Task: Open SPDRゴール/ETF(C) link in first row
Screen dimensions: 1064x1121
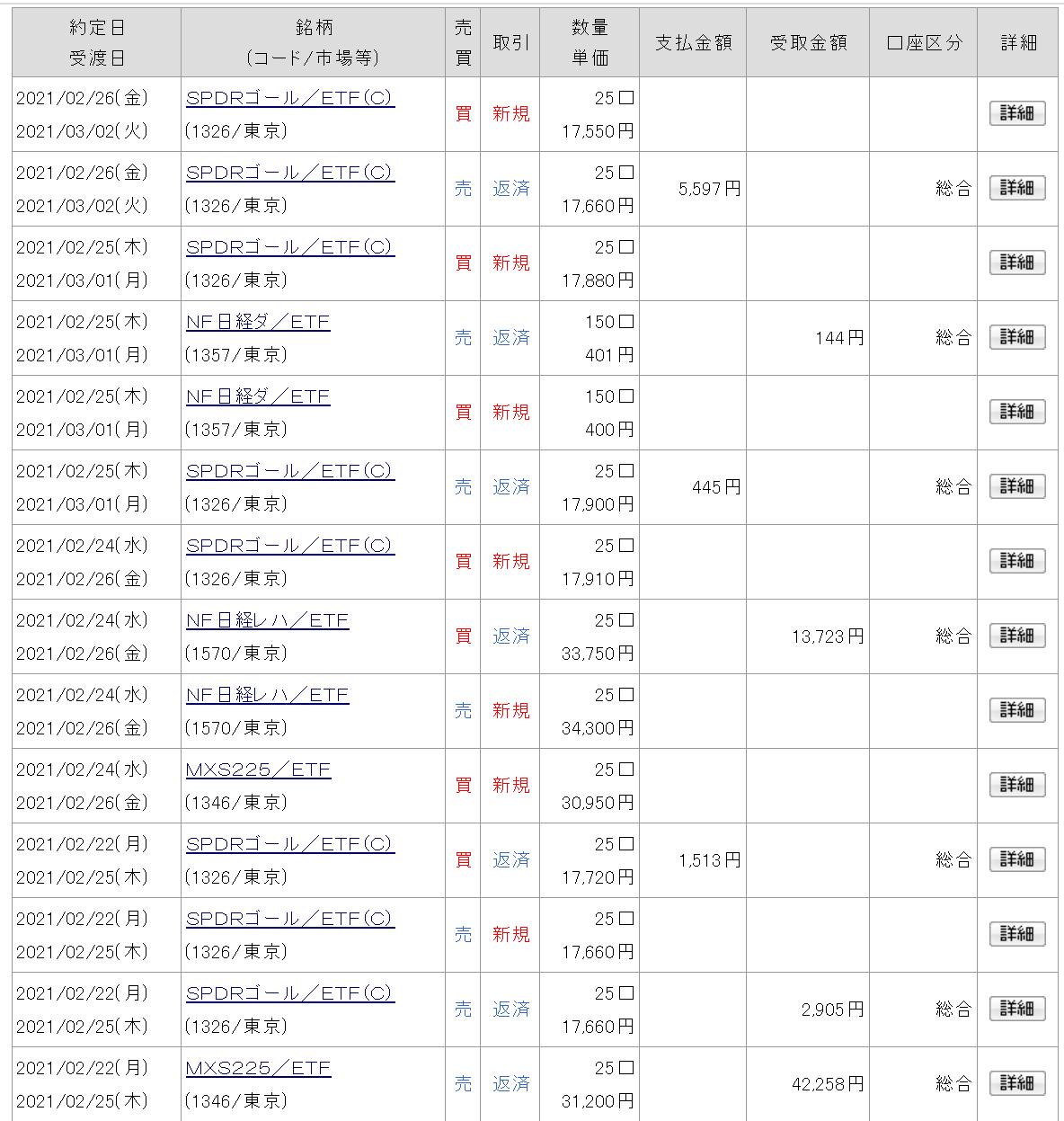Action: (x=289, y=98)
